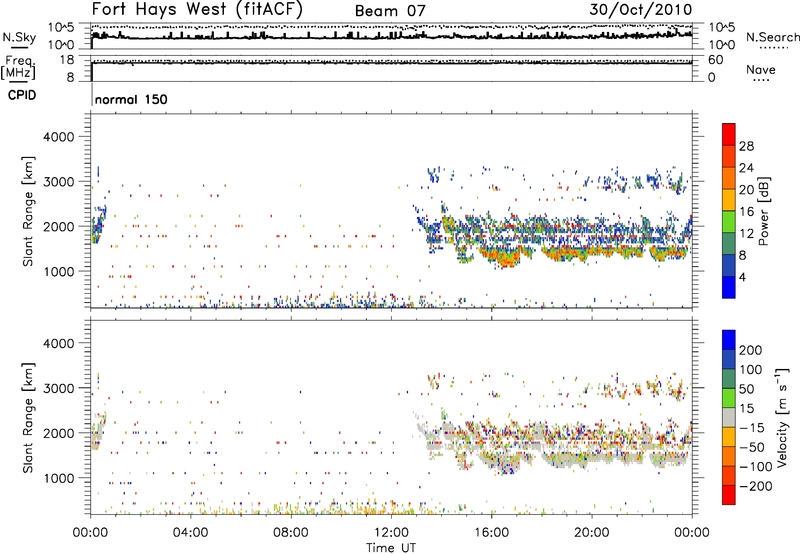Click the "20:00" time tick label
The height and width of the screenshot is (554, 800).
(x=592, y=533)
